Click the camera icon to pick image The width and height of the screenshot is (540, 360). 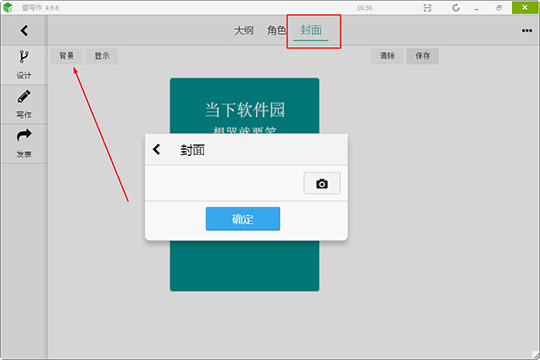pyautogui.click(x=322, y=183)
